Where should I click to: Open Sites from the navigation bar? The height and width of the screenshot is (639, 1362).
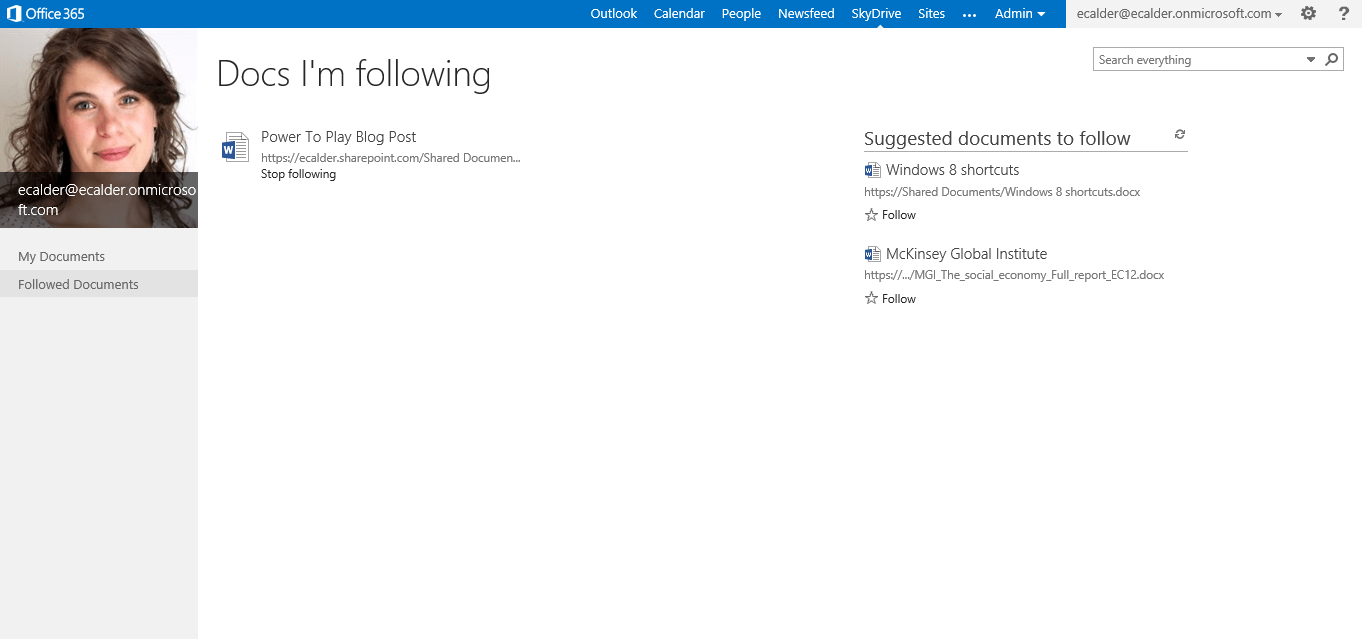coord(931,14)
